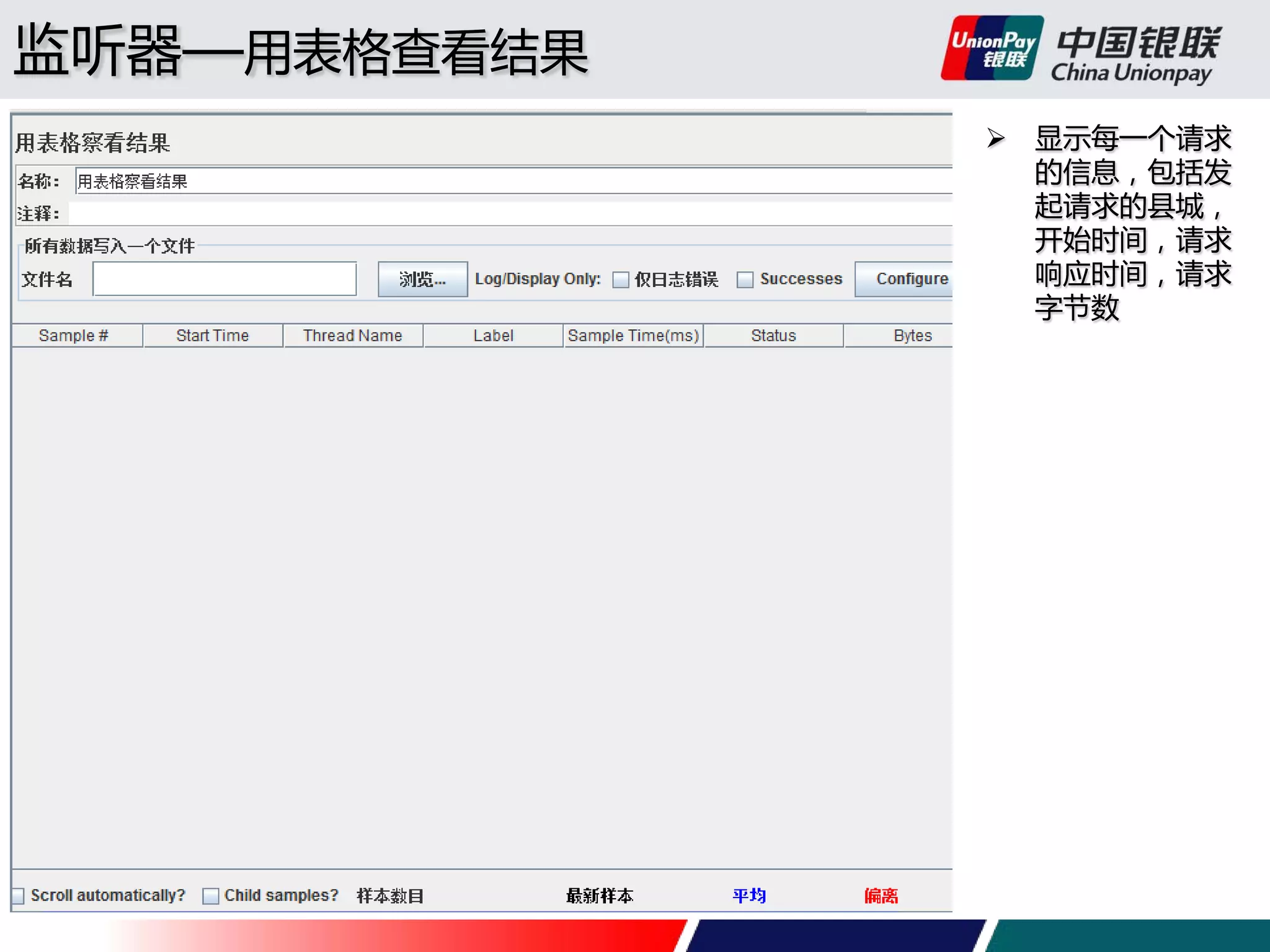Click the red 偏离 label

pyautogui.click(x=881, y=896)
